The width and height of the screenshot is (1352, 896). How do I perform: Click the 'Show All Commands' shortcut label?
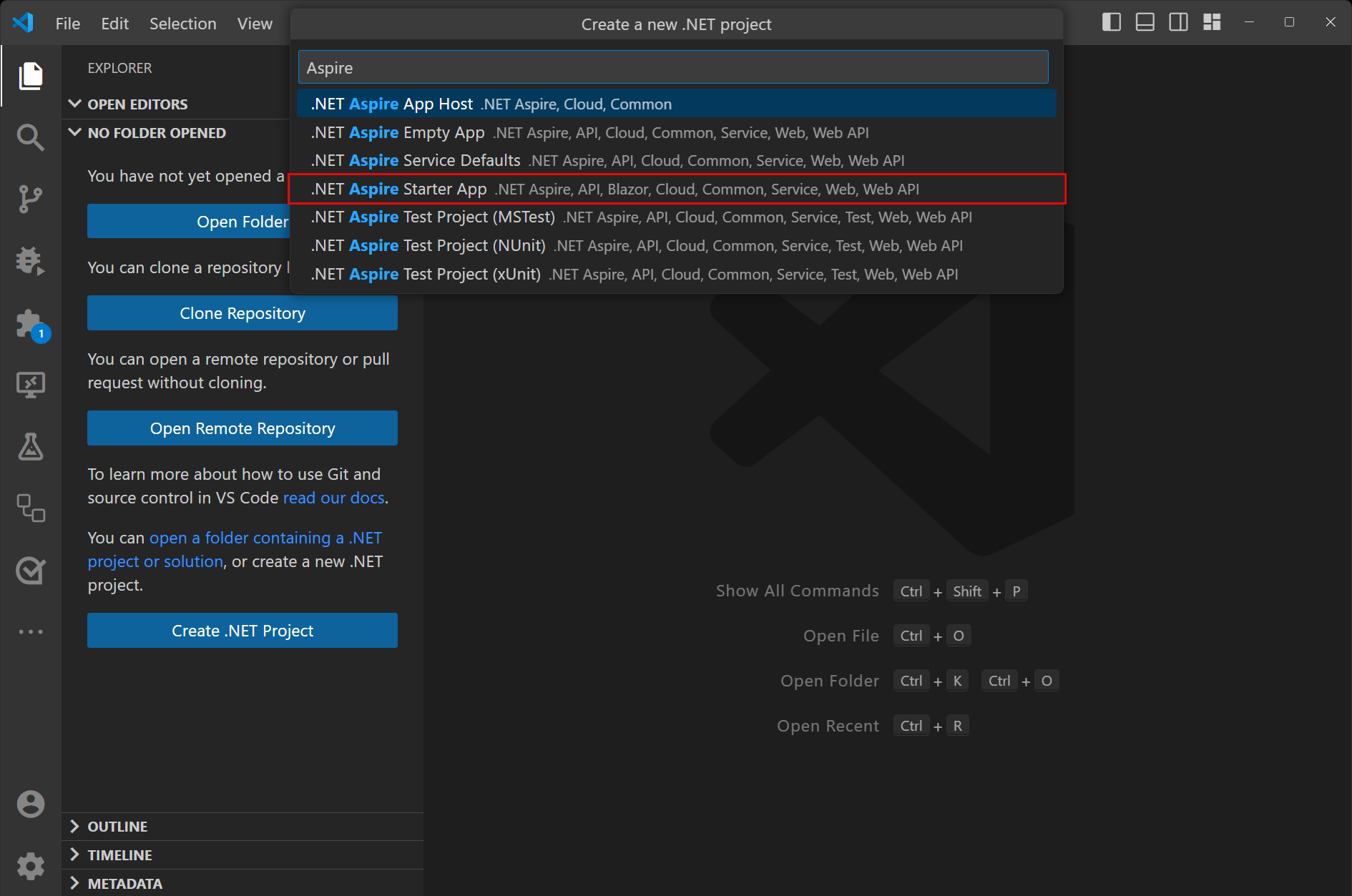[798, 591]
